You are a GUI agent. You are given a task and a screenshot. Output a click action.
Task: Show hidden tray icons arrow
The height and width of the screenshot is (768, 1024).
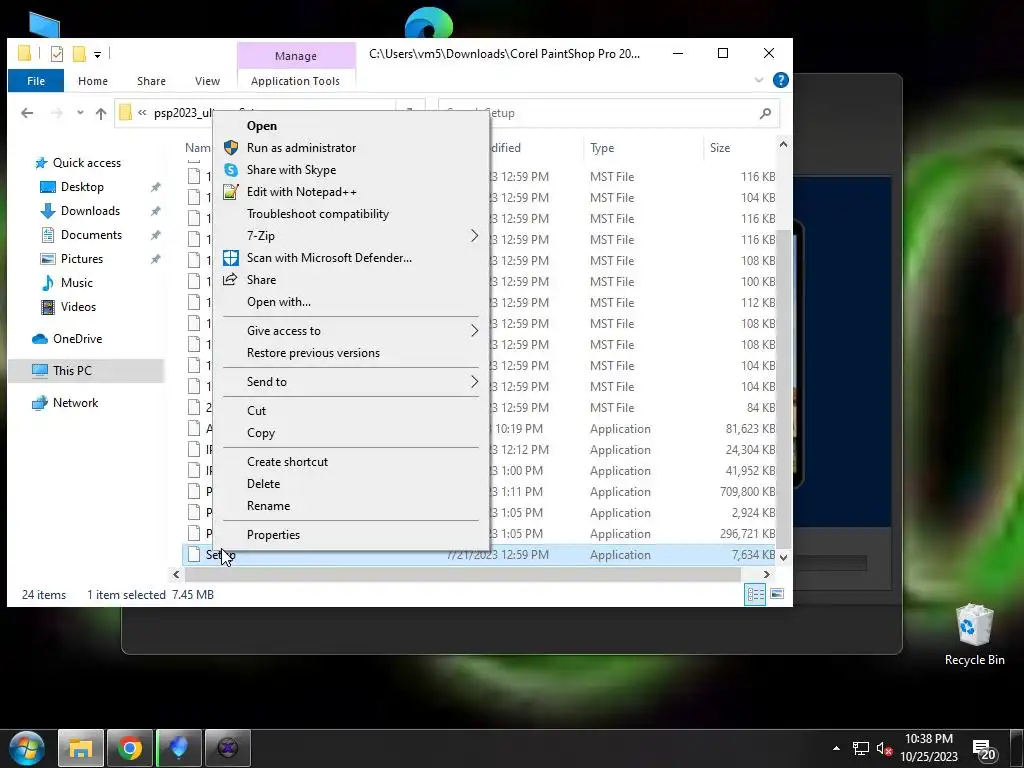(836, 748)
